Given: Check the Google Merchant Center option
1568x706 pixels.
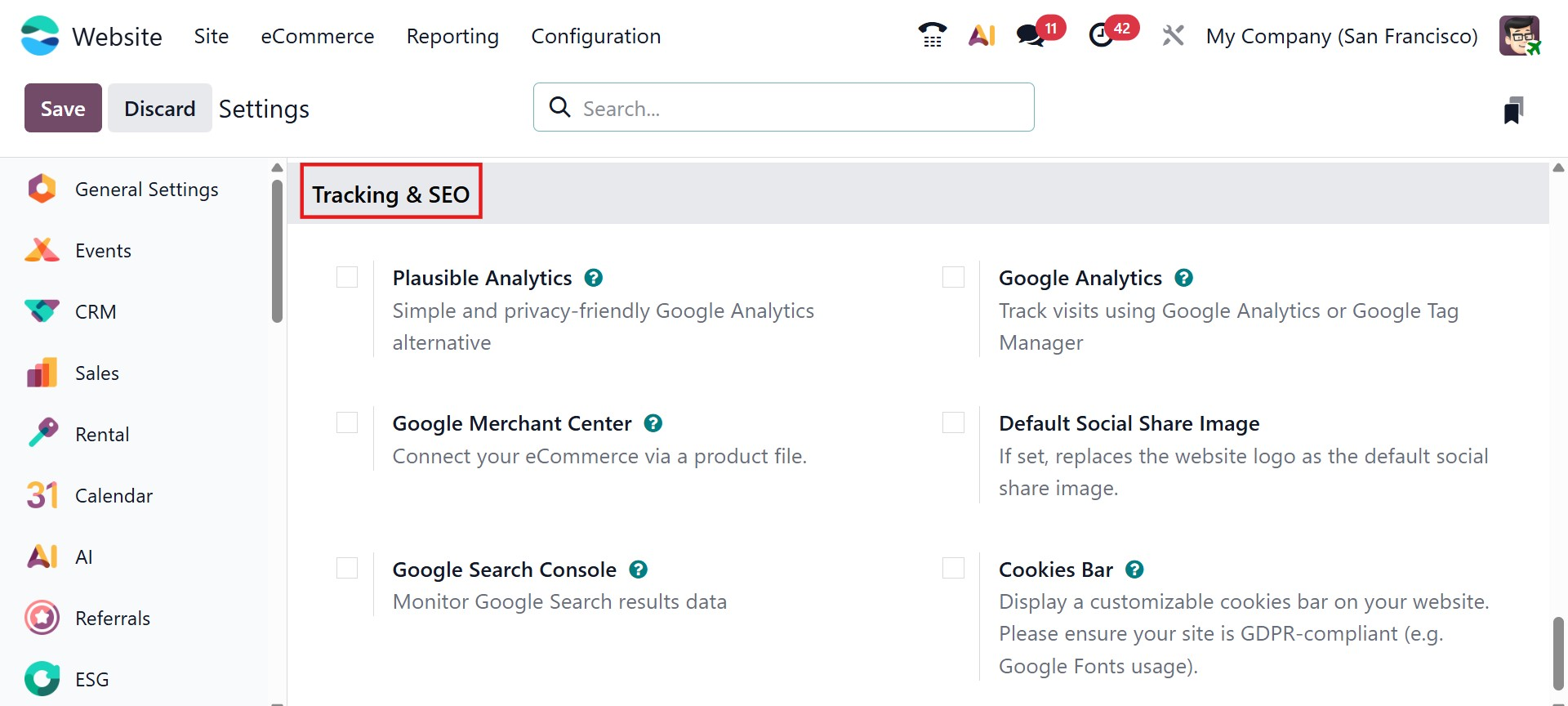Looking at the screenshot, I should pos(347,422).
